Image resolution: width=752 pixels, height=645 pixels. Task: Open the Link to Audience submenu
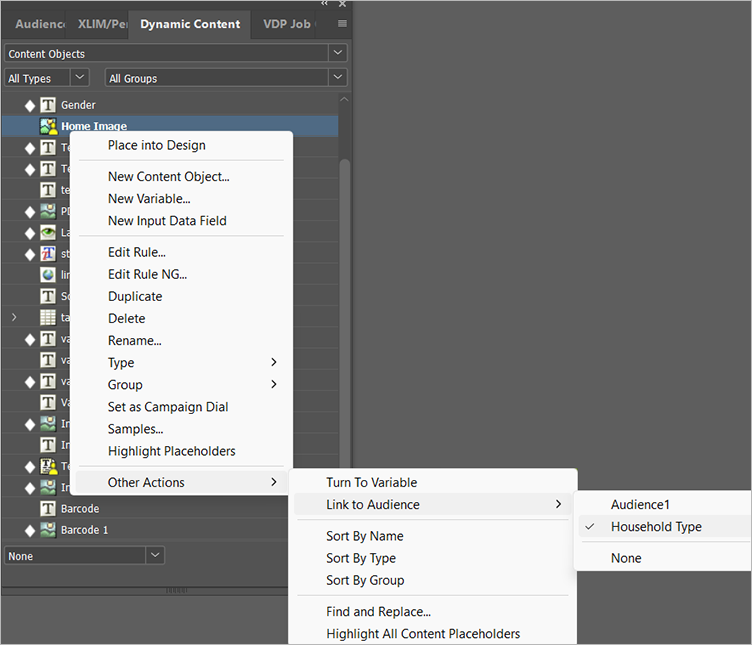433,504
